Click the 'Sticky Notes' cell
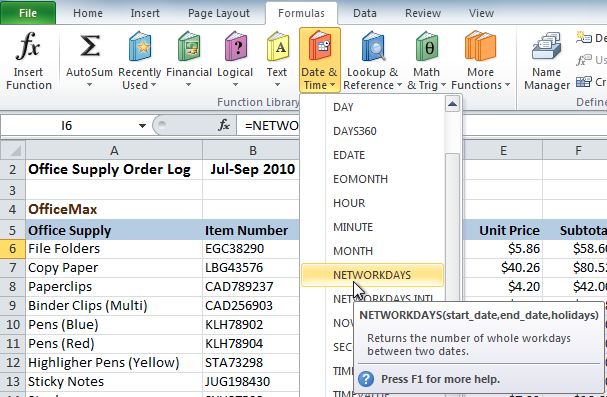This screenshot has height=397, width=607. point(114,382)
